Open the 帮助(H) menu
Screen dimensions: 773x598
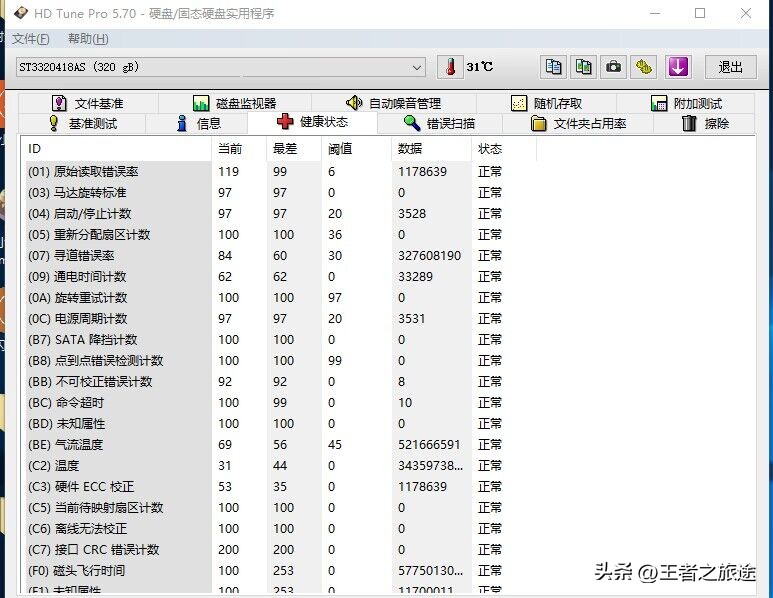pos(88,39)
